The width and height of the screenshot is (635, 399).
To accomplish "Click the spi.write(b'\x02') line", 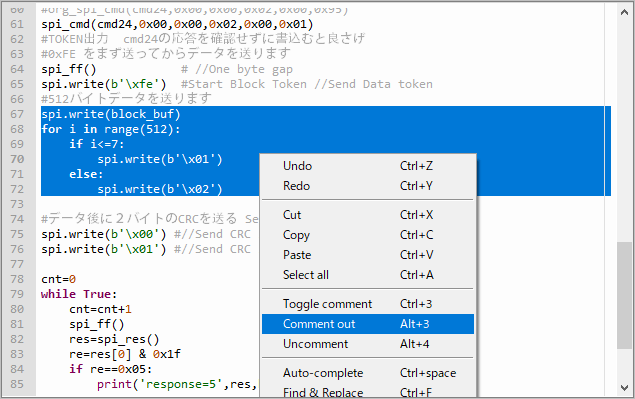I will pyautogui.click(x=160, y=189).
